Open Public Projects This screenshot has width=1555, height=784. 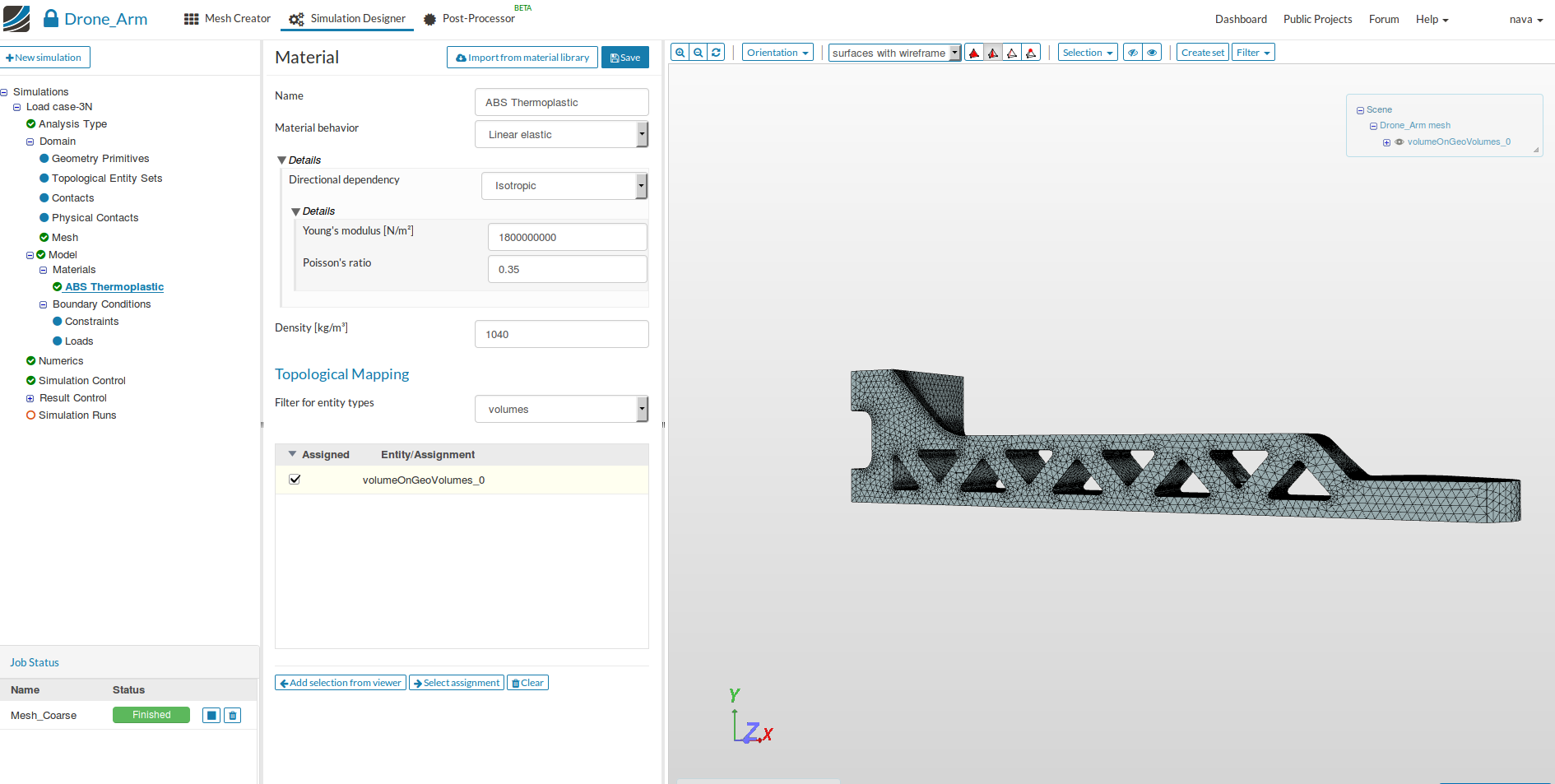(x=1317, y=19)
